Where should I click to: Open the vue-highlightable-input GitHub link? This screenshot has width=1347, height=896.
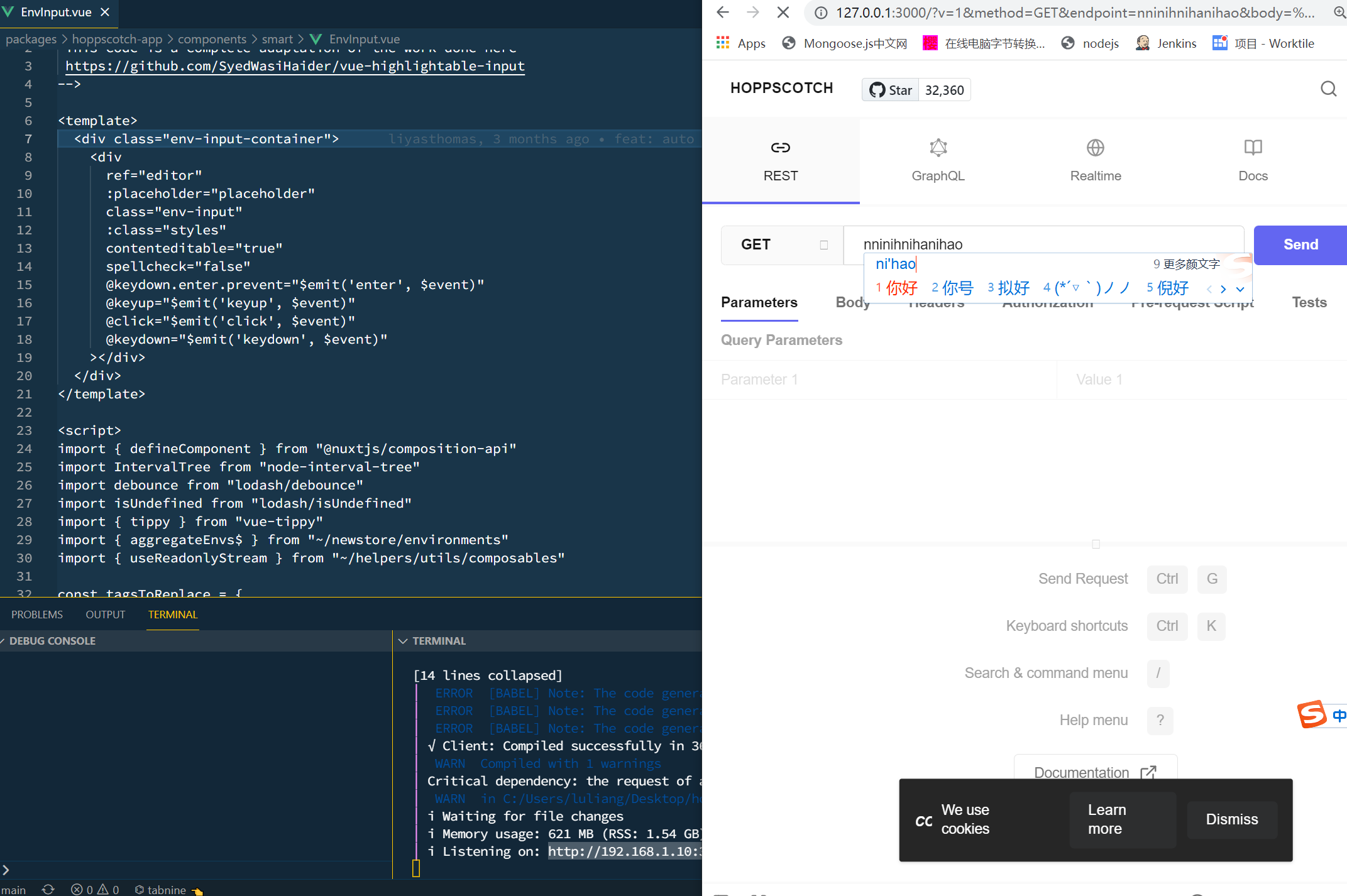click(295, 66)
